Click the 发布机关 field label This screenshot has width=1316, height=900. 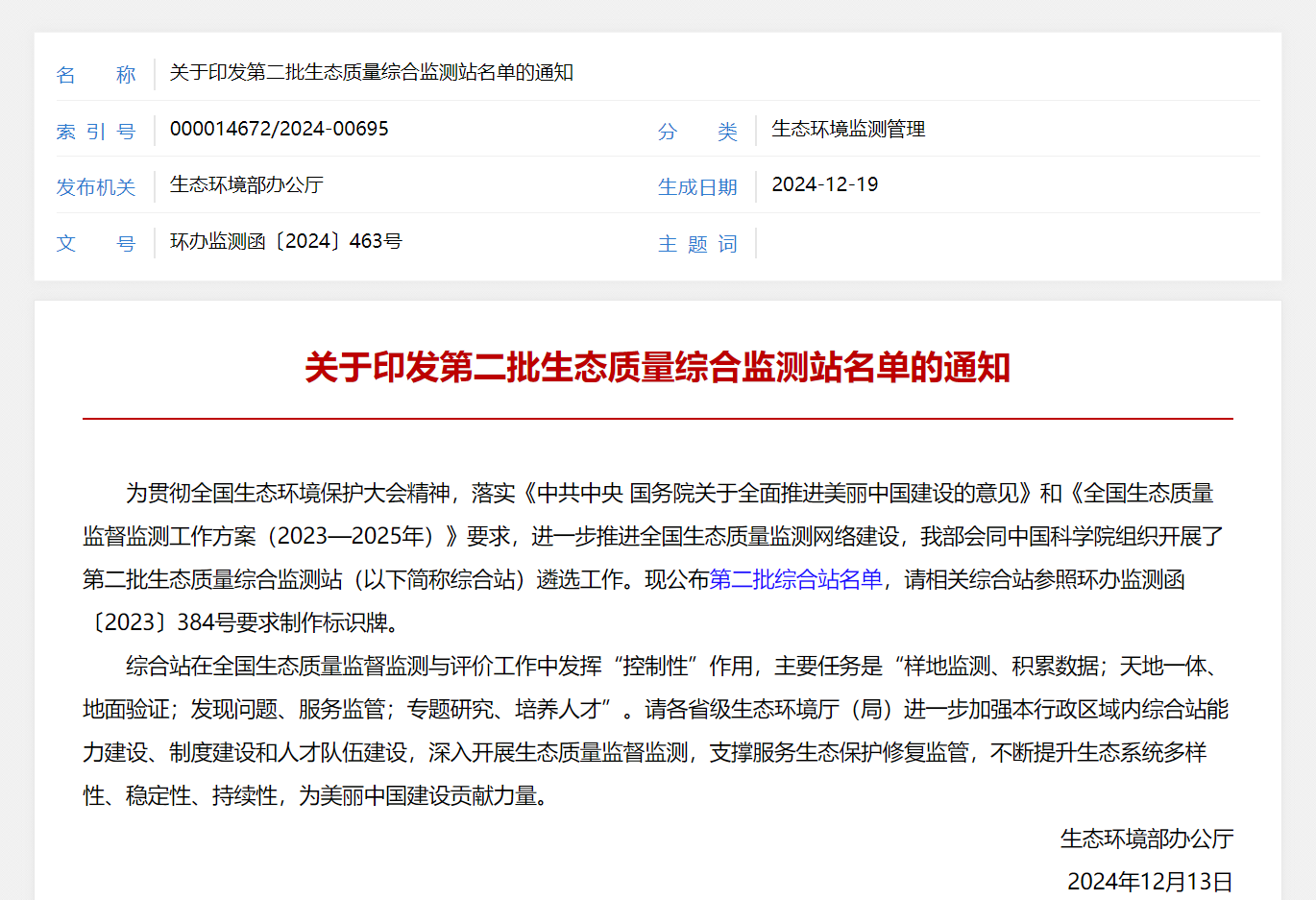click(96, 187)
